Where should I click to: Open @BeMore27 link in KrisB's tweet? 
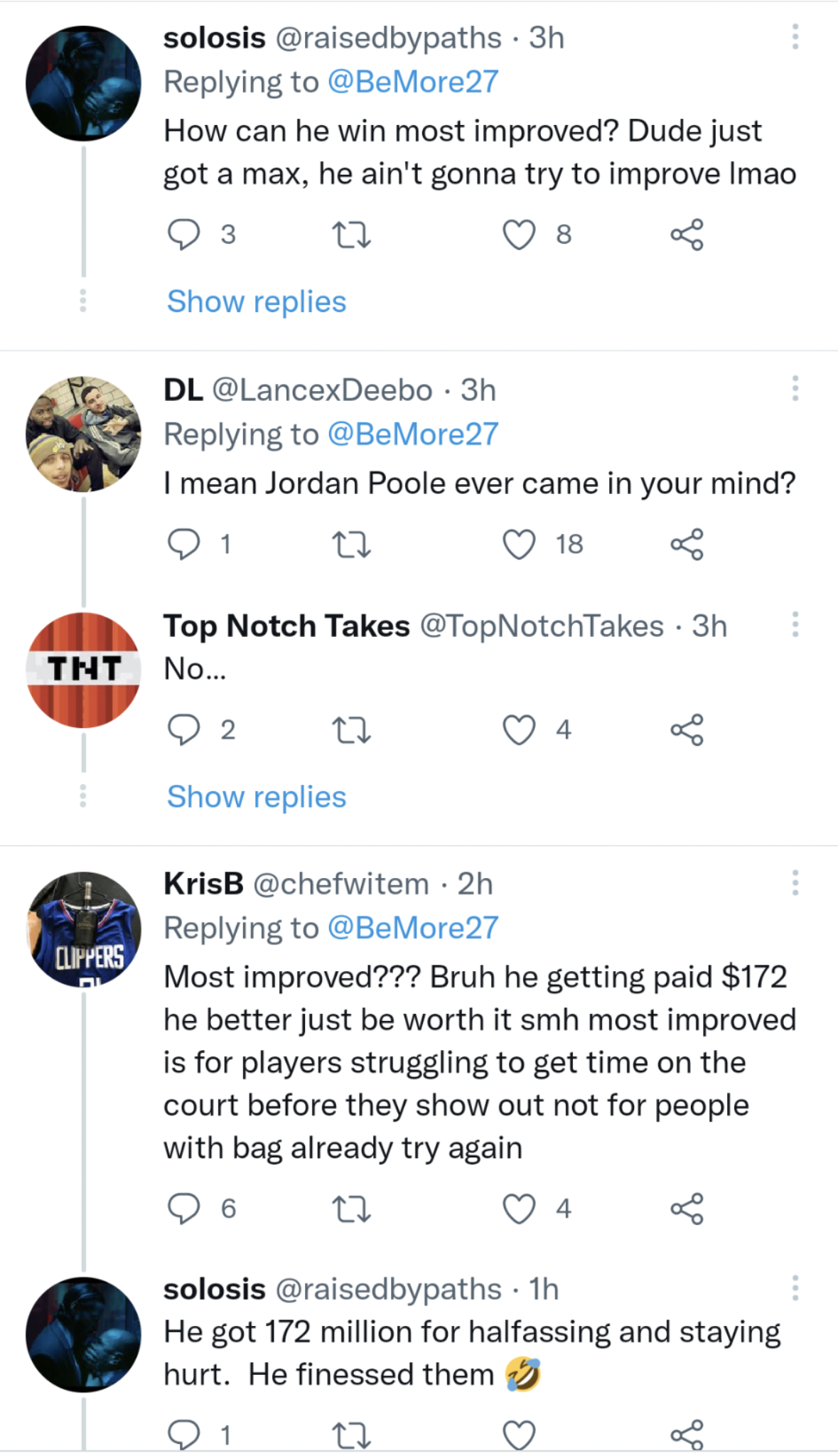coord(413,928)
